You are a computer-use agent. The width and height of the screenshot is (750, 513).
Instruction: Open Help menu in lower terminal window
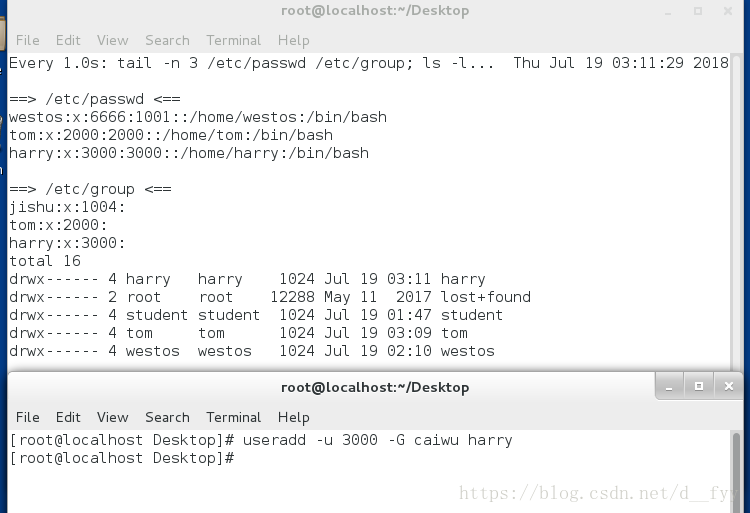293,417
